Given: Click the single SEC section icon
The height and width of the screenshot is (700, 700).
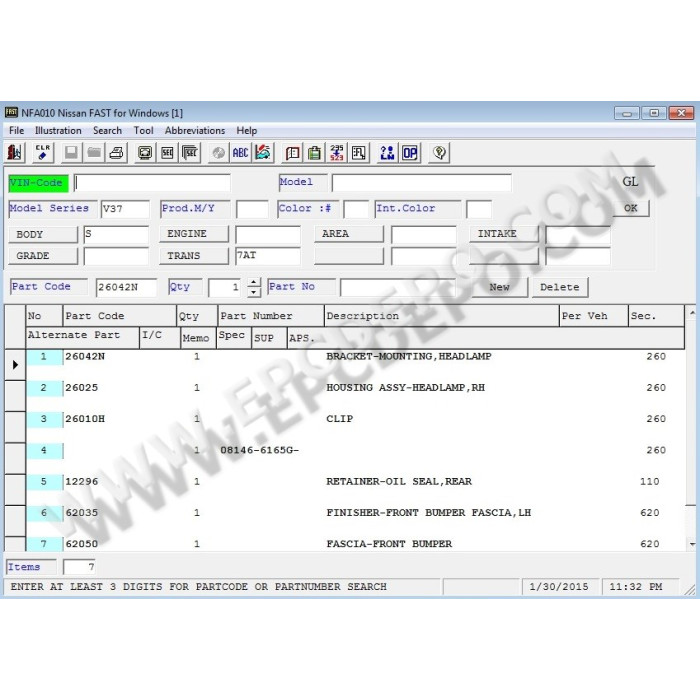Looking at the screenshot, I should [167, 153].
